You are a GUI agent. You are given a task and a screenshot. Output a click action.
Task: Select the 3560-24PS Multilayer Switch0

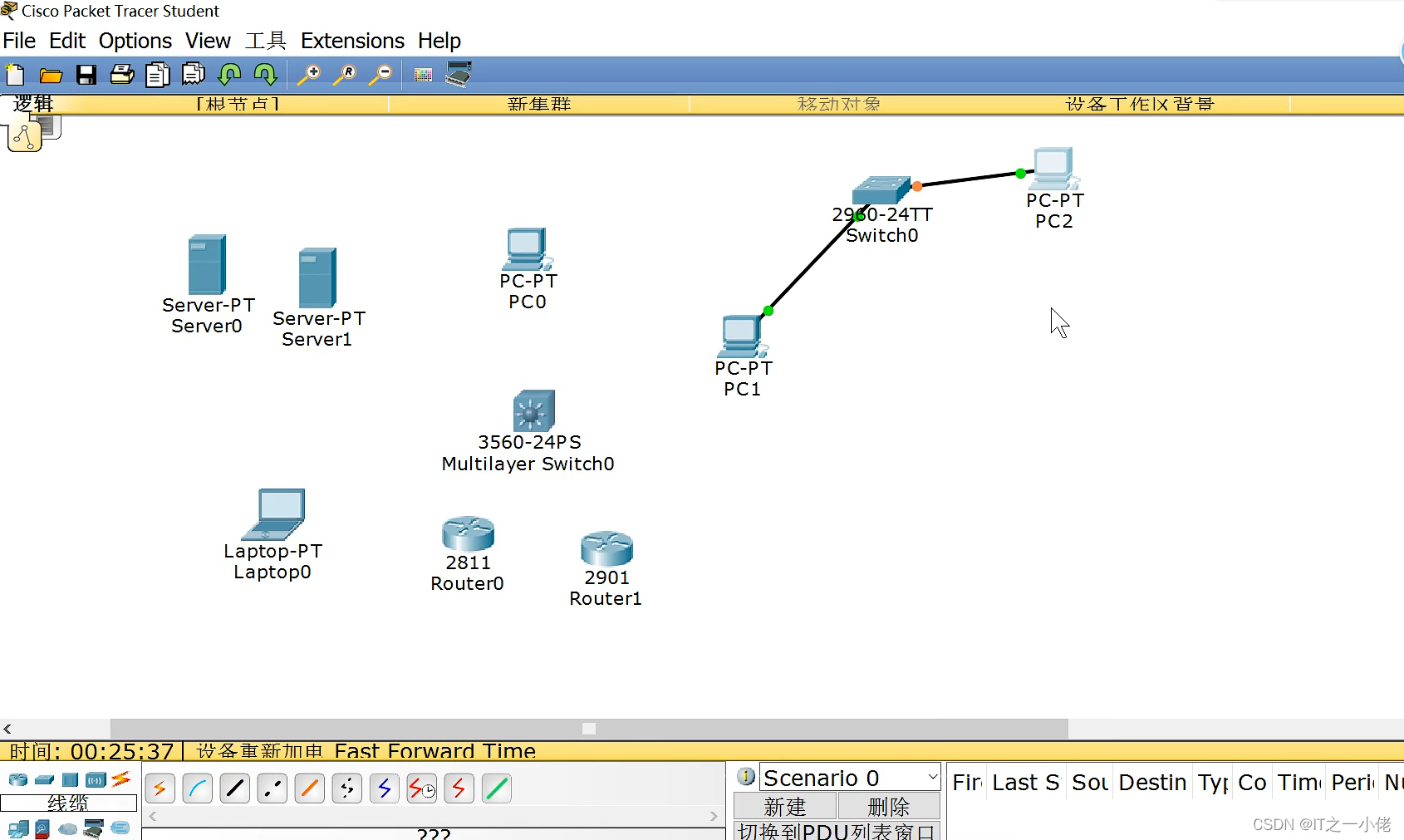point(534,410)
